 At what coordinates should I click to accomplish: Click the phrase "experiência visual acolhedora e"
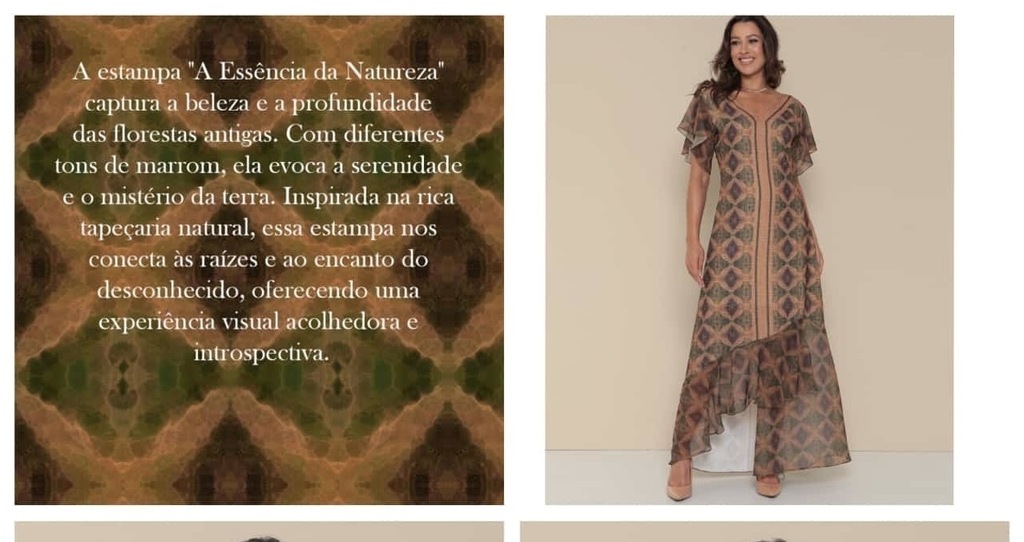pos(258,322)
